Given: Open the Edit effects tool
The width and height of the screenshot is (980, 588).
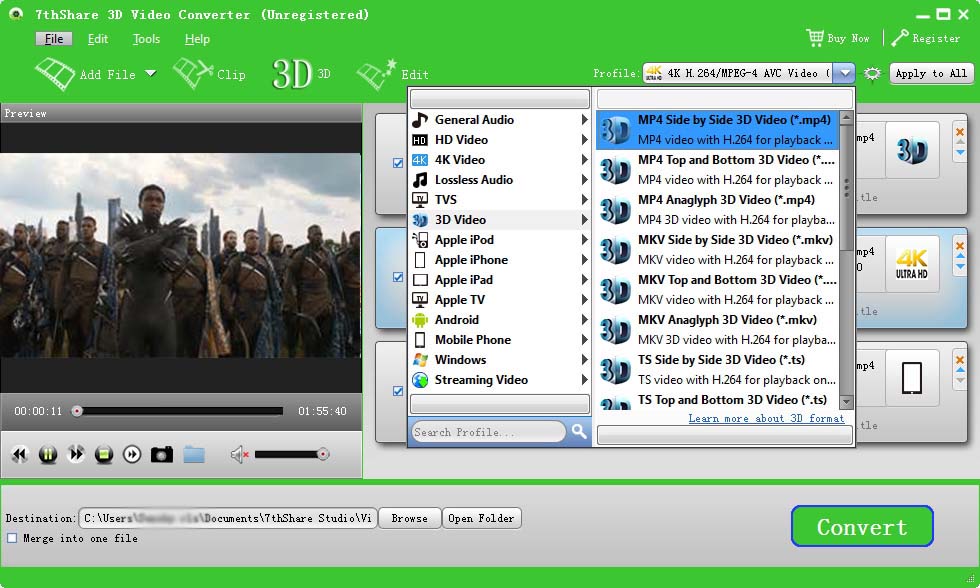Looking at the screenshot, I should [x=392, y=74].
